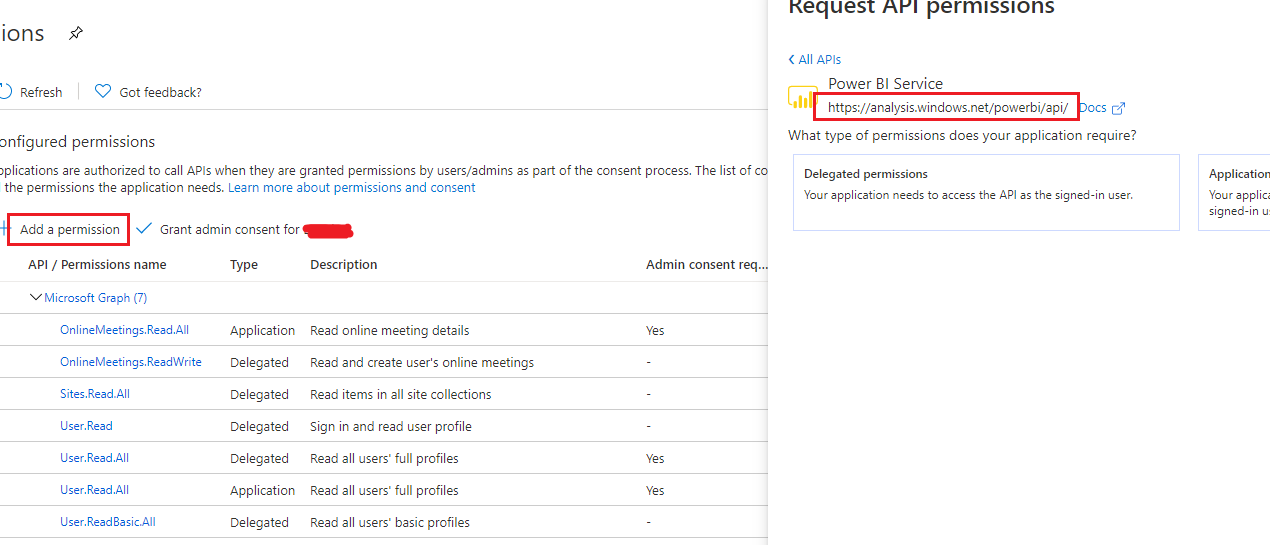Click the Refresh icon in the toolbar
The image size is (1270, 545).
[5, 92]
